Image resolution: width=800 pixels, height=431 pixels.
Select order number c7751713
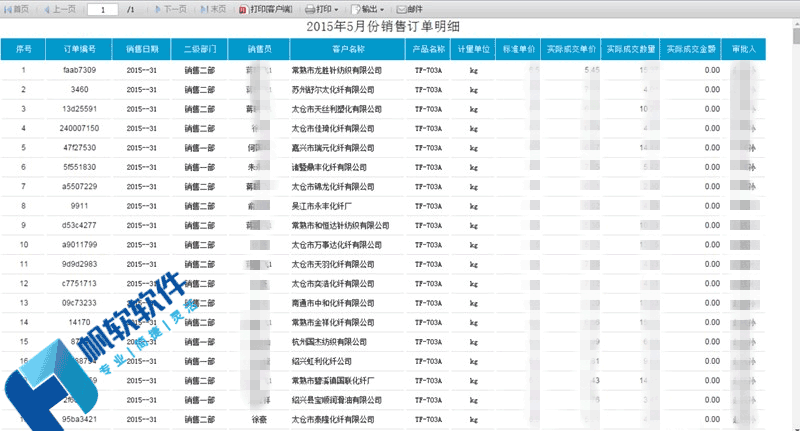79,283
